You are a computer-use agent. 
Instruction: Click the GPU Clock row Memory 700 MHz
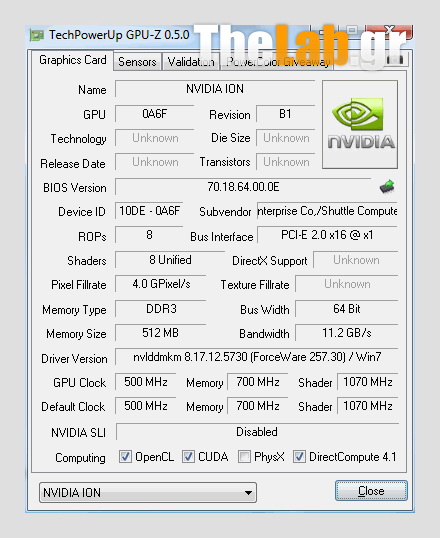[x=257, y=382]
